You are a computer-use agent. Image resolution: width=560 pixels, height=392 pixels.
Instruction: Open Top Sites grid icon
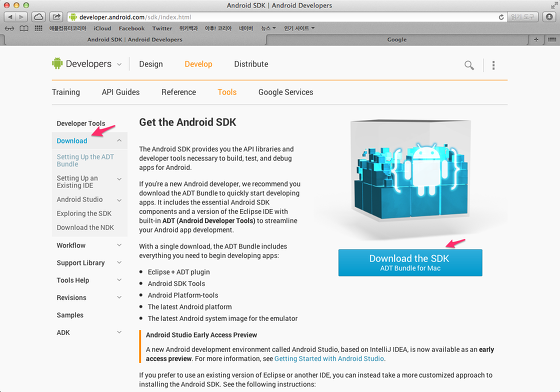(38, 28)
